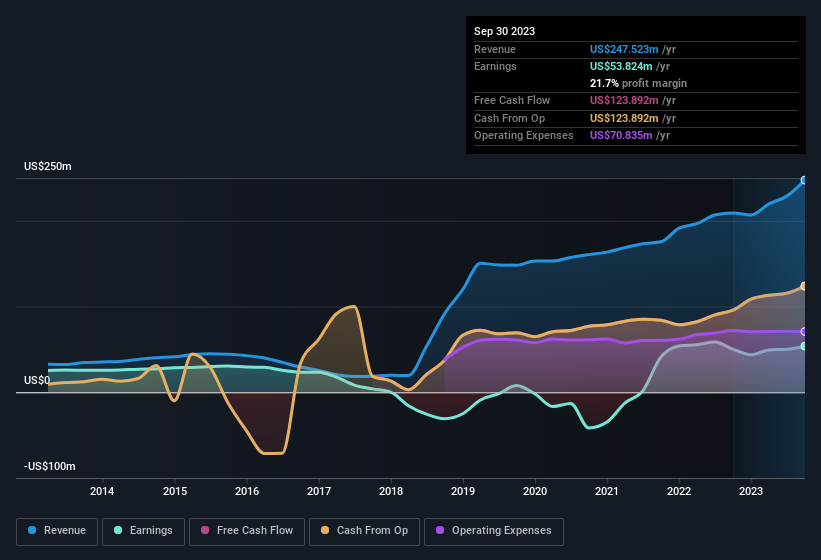821x560 pixels.
Task: Click the purple Operating Expenses endpoint marker
Action: pyautogui.click(x=804, y=331)
